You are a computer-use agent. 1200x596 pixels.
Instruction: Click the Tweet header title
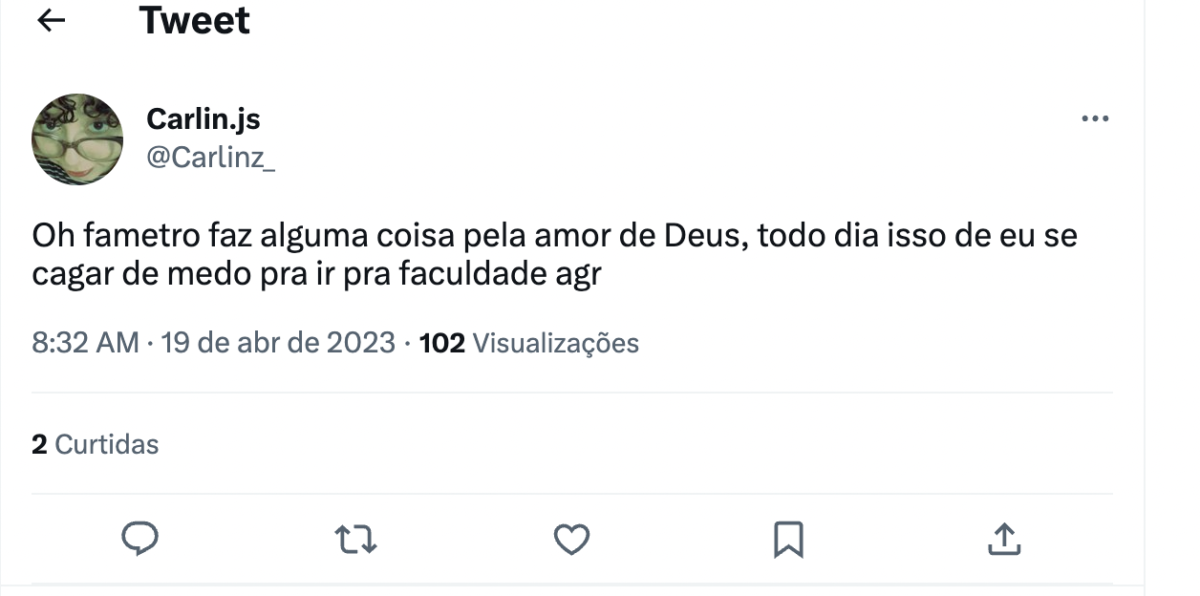click(195, 21)
